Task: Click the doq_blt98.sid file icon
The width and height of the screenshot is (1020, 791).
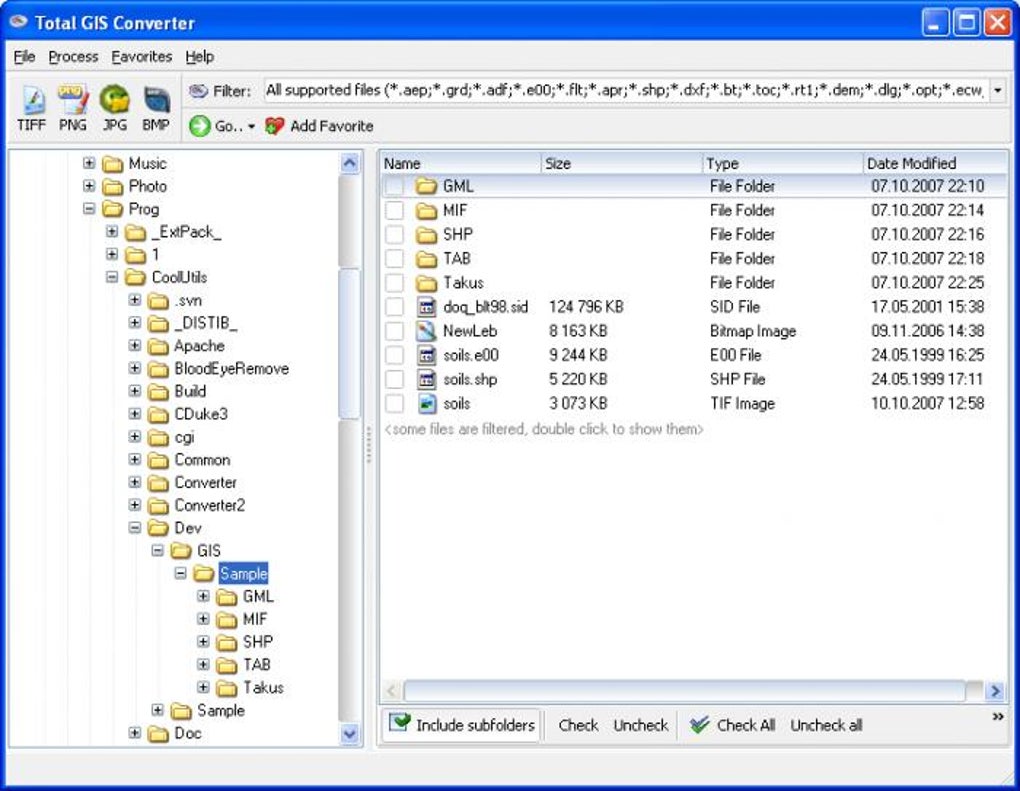Action: [426, 307]
